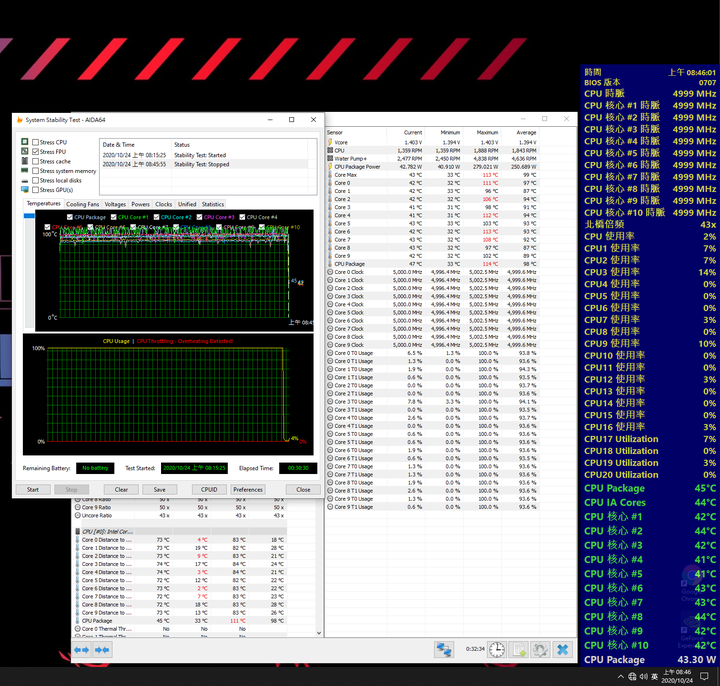Screen dimensions: 720x686
Task: Select the 'Stability Test: Started' log row
Action: [x=204, y=155]
